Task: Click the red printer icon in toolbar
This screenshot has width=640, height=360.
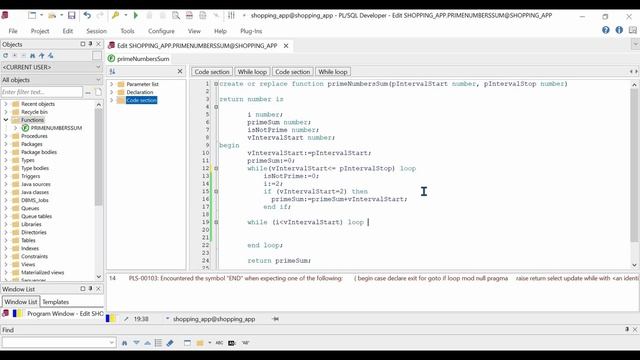Action: click(189, 16)
